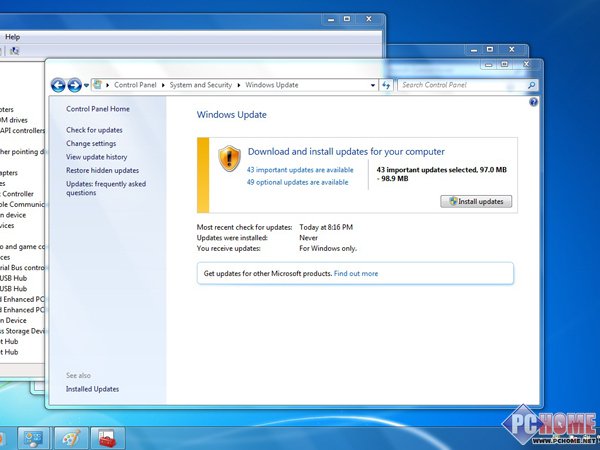Open 49 optional updates are available link
The image size is (600, 450).
[x=297, y=182]
